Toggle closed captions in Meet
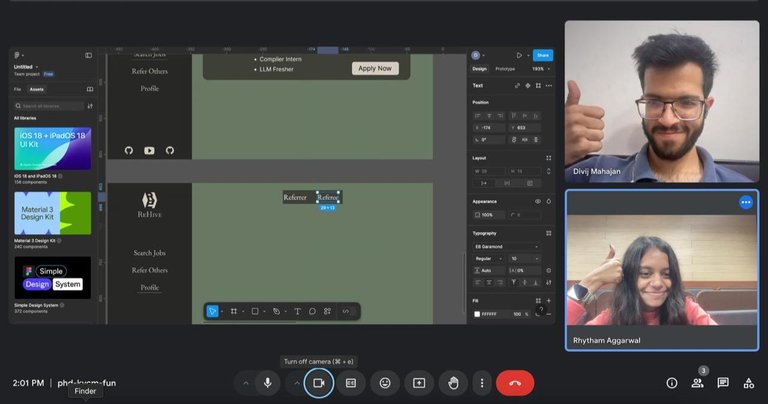 [x=351, y=383]
